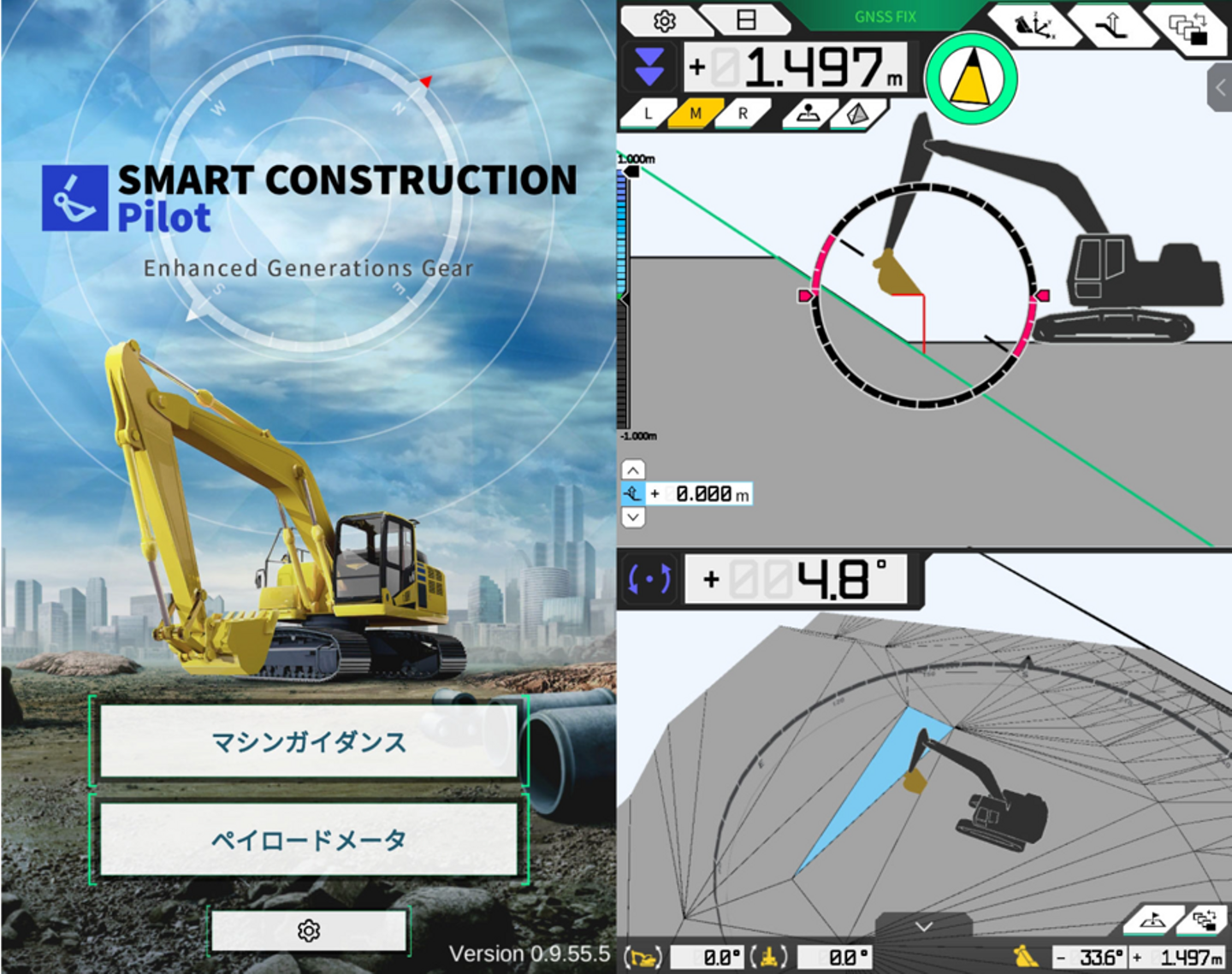1232x974 pixels.
Task: Click the yellow bucket angle icon
Action: (1027, 956)
